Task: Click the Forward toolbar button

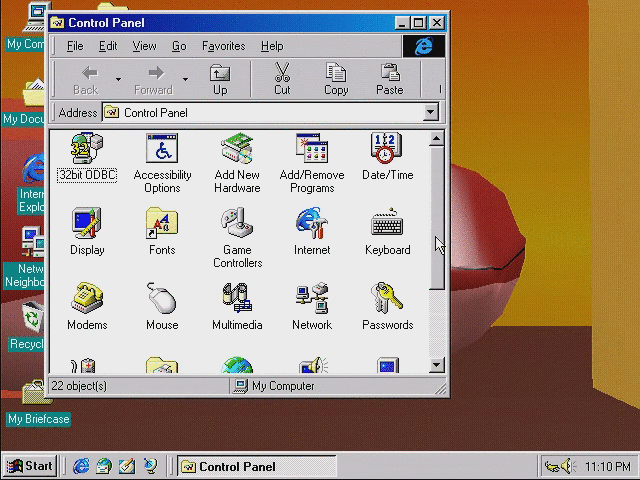Action: 153,79
